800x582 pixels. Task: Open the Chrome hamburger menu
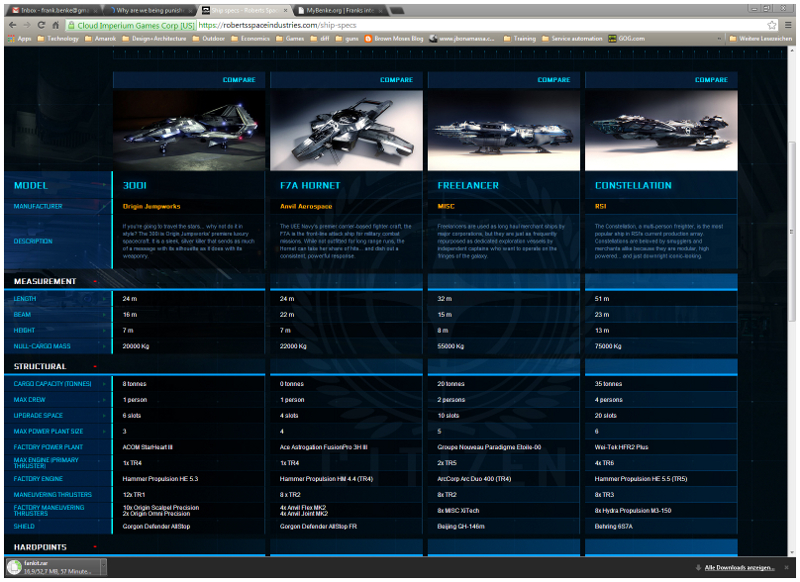788,24
